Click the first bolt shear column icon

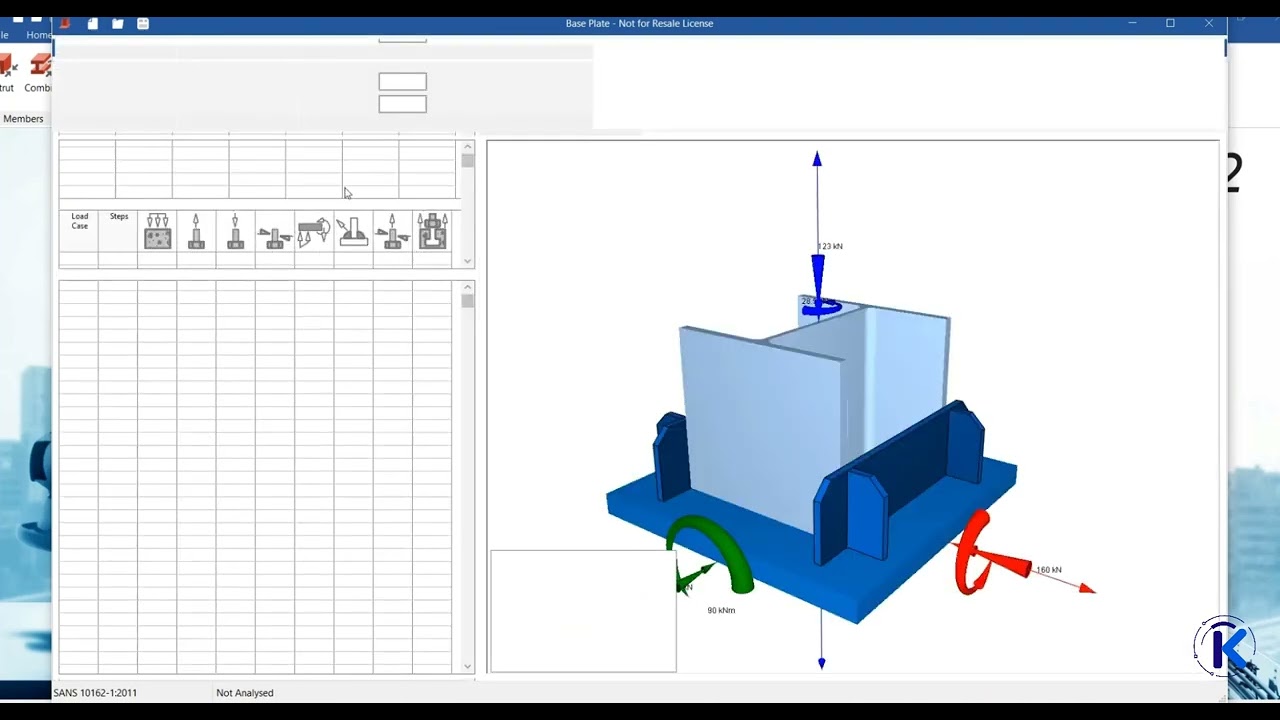(274, 237)
